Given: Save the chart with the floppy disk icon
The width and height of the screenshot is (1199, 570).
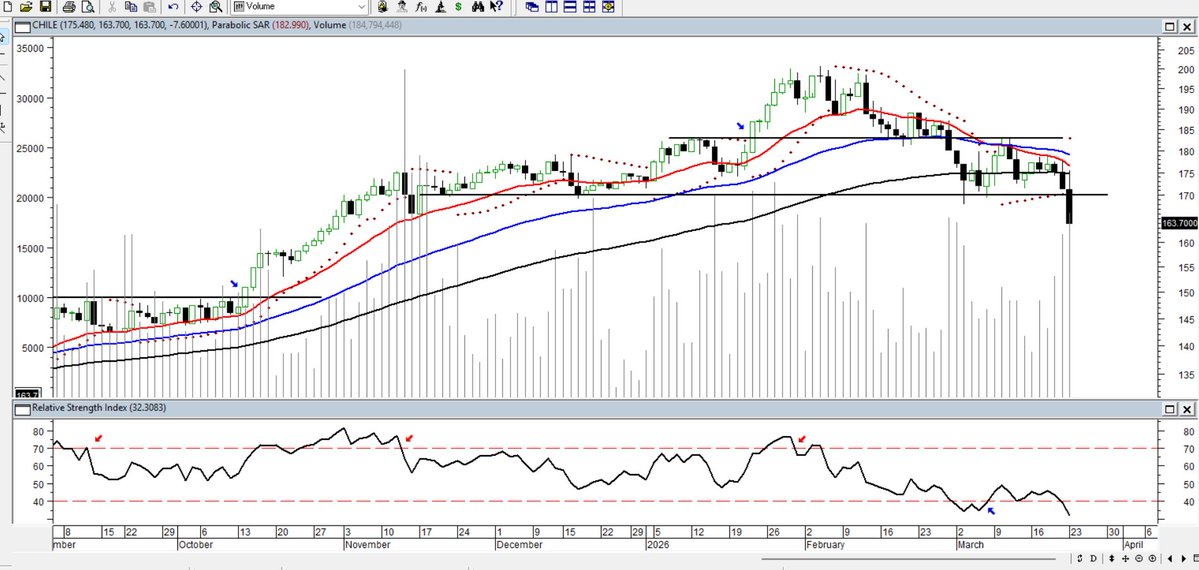Looking at the screenshot, I should point(45,7).
